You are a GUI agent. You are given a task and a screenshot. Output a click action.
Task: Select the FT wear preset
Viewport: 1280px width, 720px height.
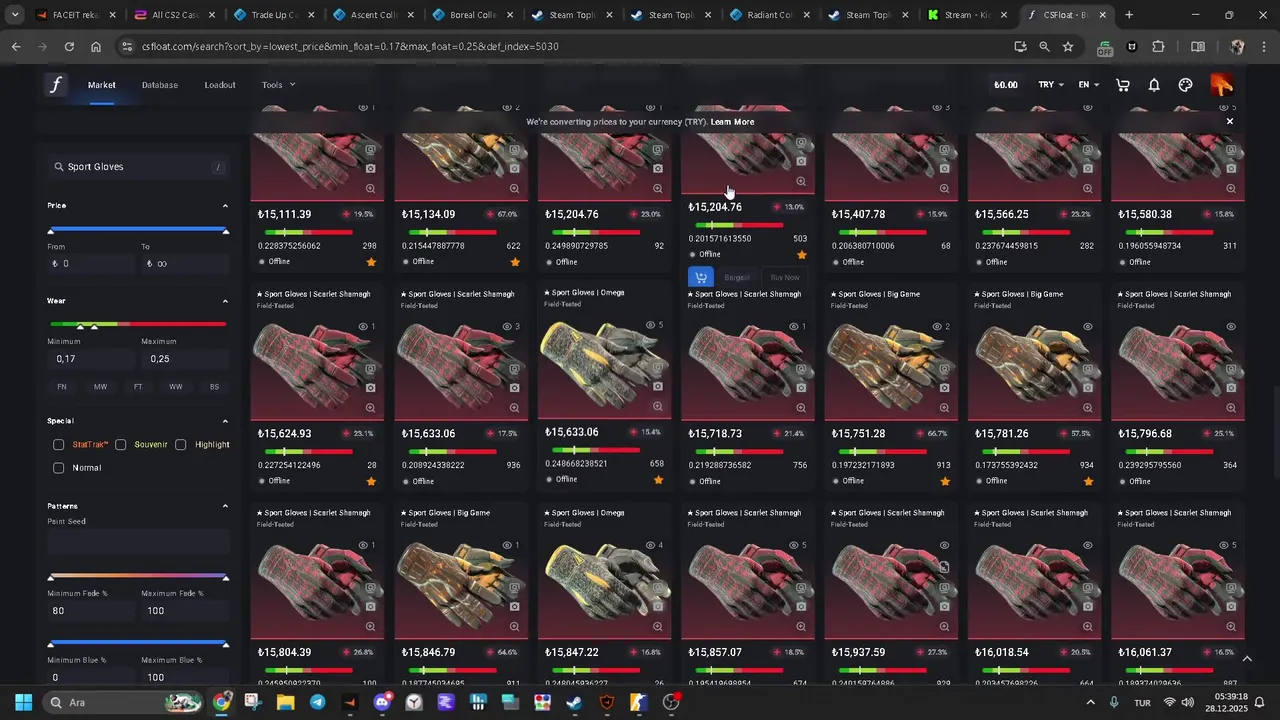138,387
